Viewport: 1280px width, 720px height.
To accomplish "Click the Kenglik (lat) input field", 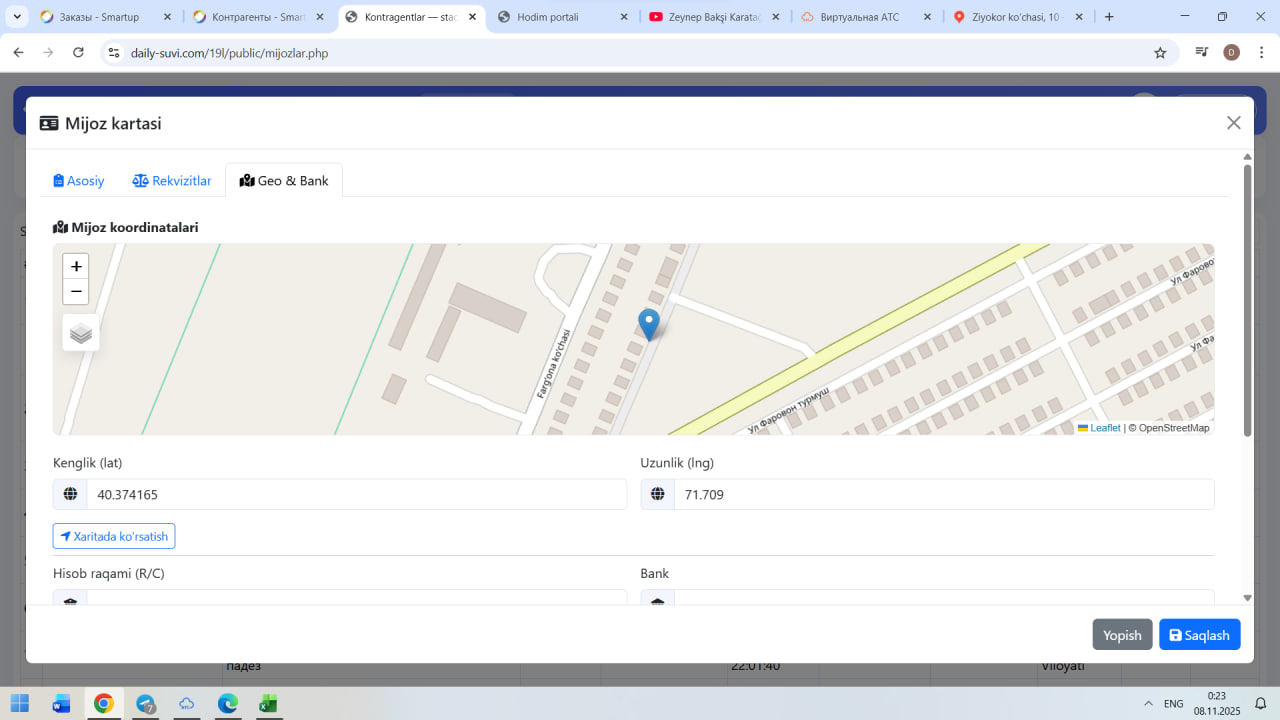I will pos(356,494).
